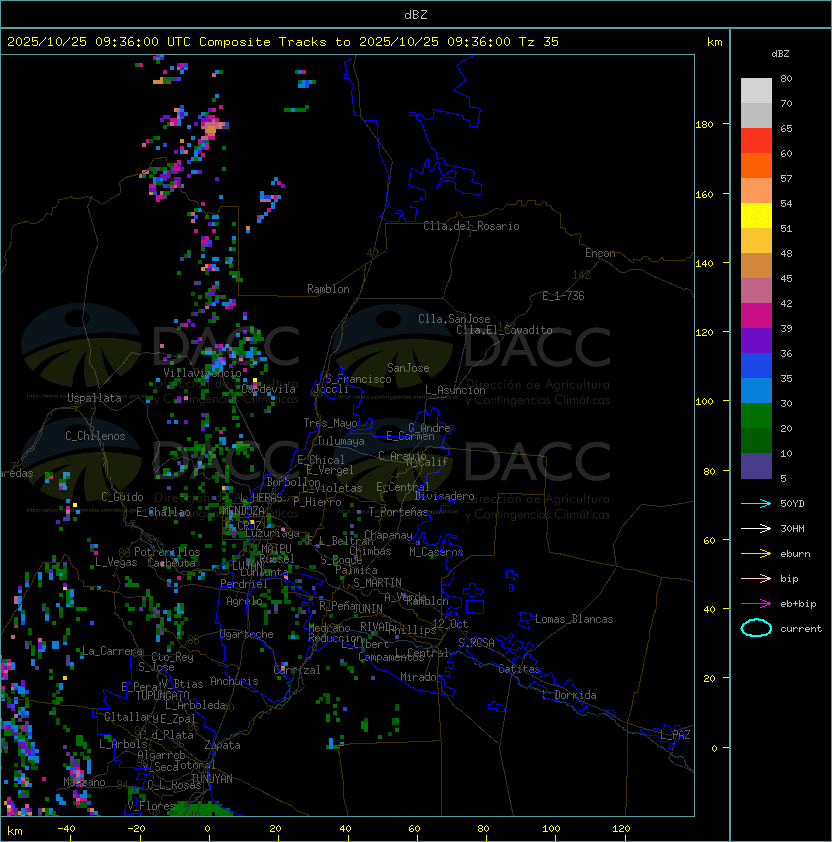Click legend label 'eb+bip'
Image resolution: width=832 pixels, height=842 pixels.
[x=798, y=604]
